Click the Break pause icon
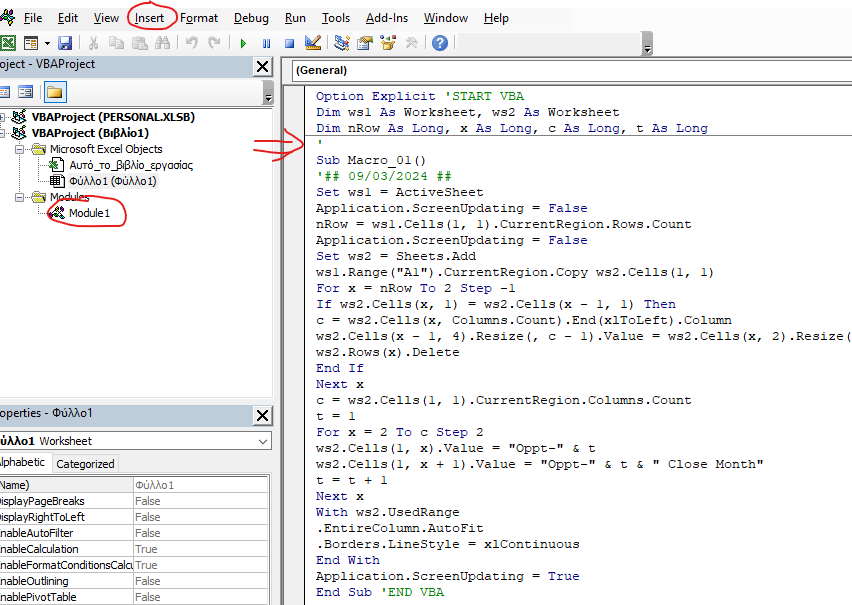 (266, 43)
